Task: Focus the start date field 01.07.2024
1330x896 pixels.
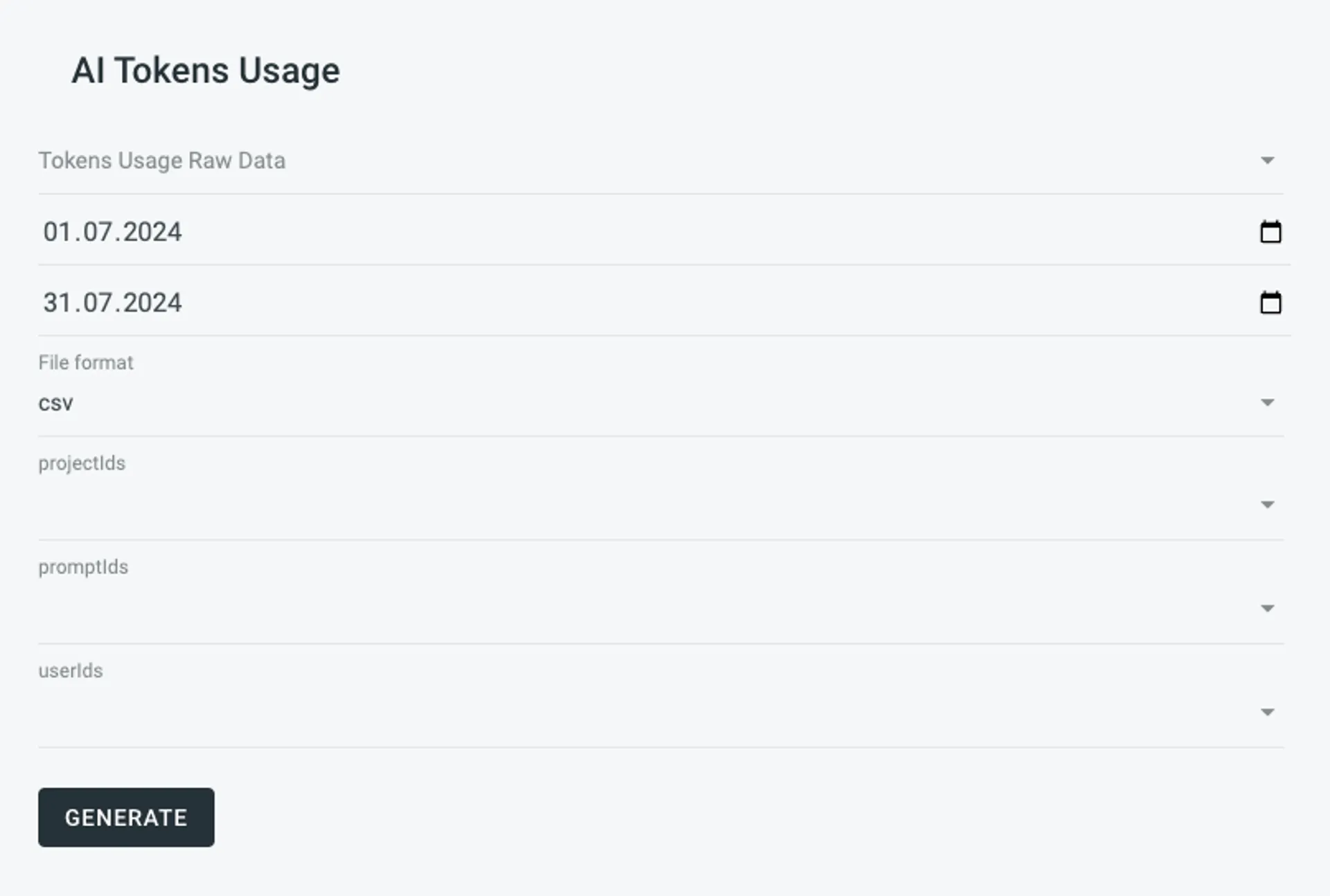Action: point(664,232)
